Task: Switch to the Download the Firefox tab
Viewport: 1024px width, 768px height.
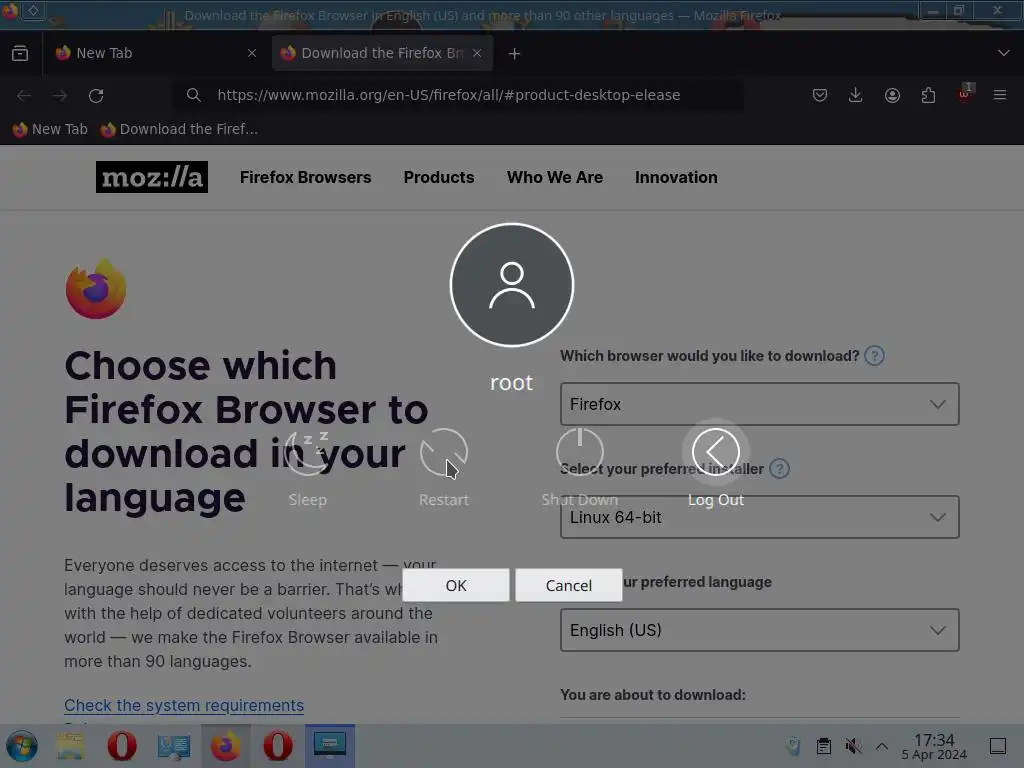Action: point(383,53)
